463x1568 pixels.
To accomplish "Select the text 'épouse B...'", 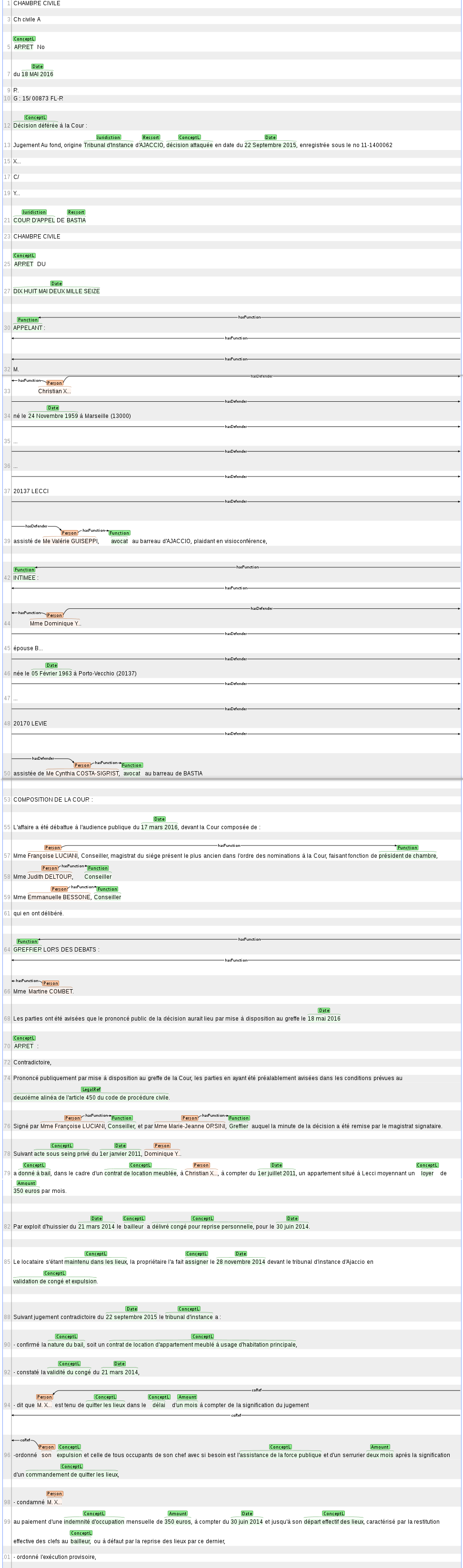I will pyautogui.click(x=28, y=649).
